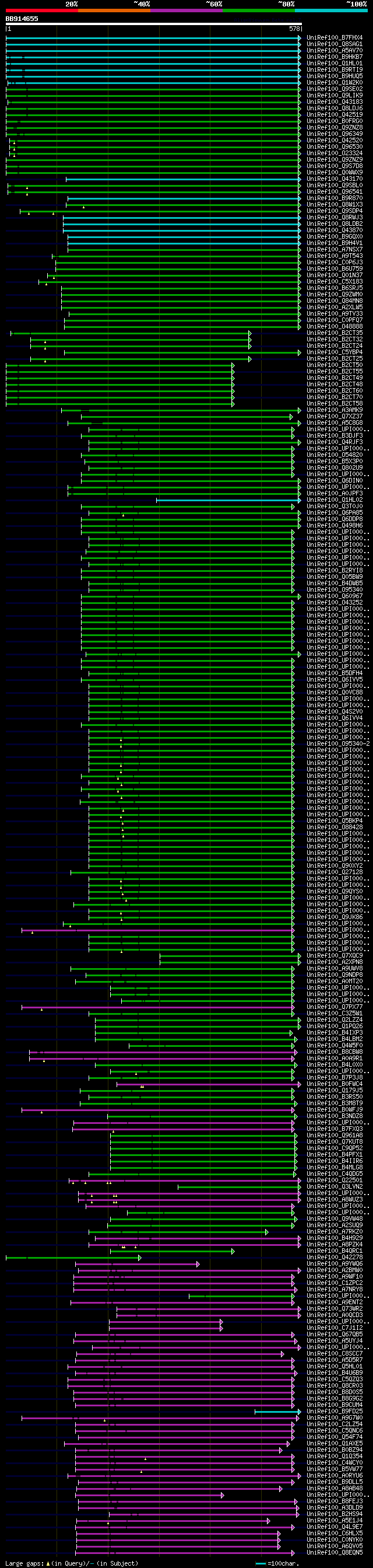This screenshot has width=373, height=1568.
Task: Click the red 20% identity legend segment
Action: point(41,11)
